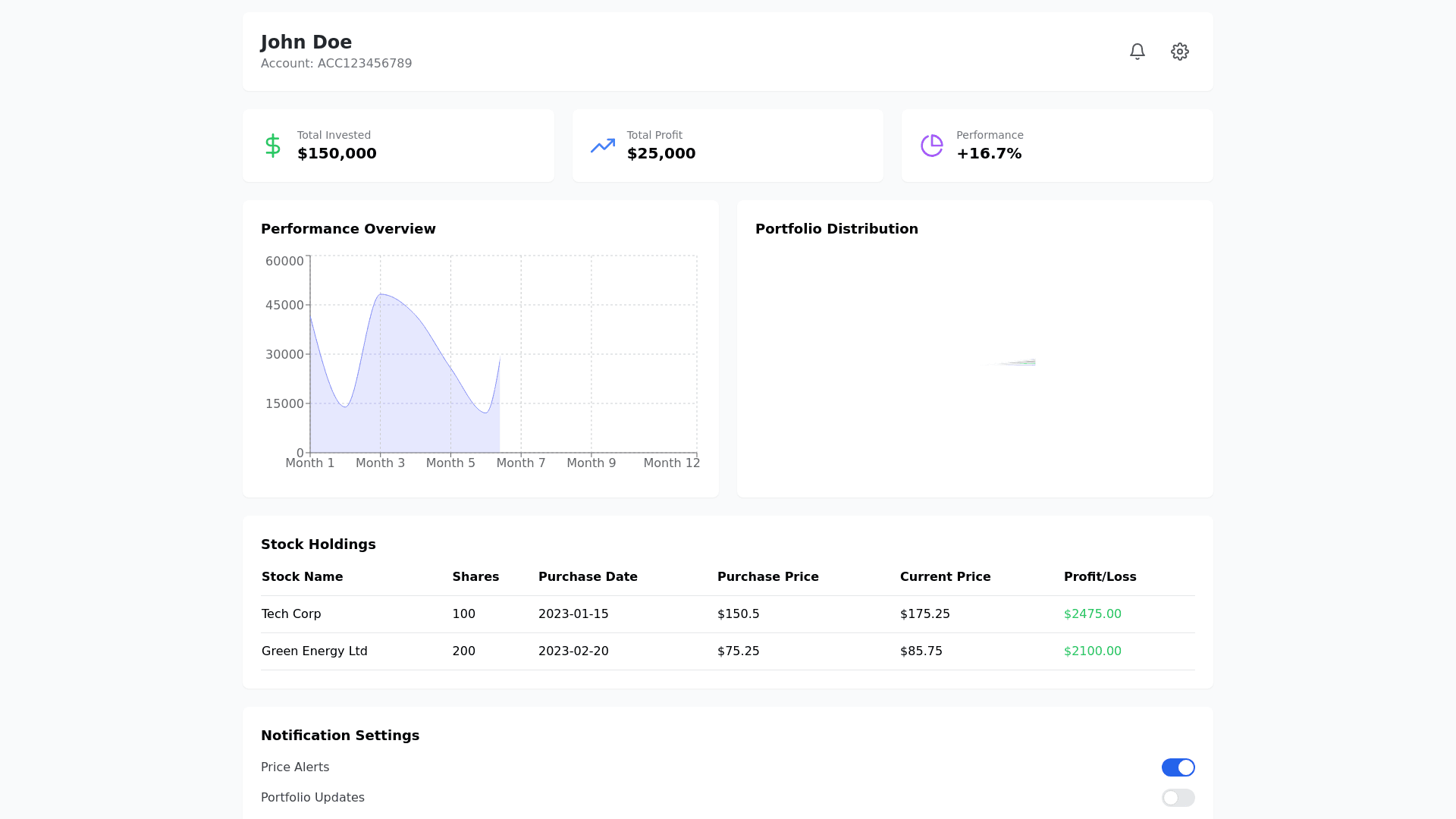Click the purple pie chart icon
Viewport: 1456px width, 819px height.
(x=931, y=146)
